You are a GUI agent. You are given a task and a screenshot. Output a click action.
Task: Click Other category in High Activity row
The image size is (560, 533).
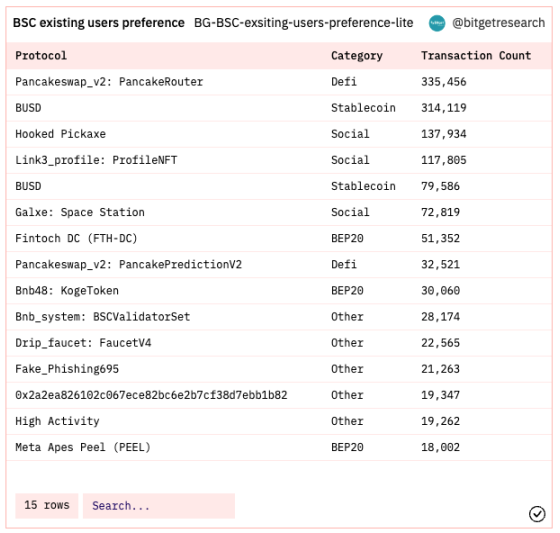point(347,421)
